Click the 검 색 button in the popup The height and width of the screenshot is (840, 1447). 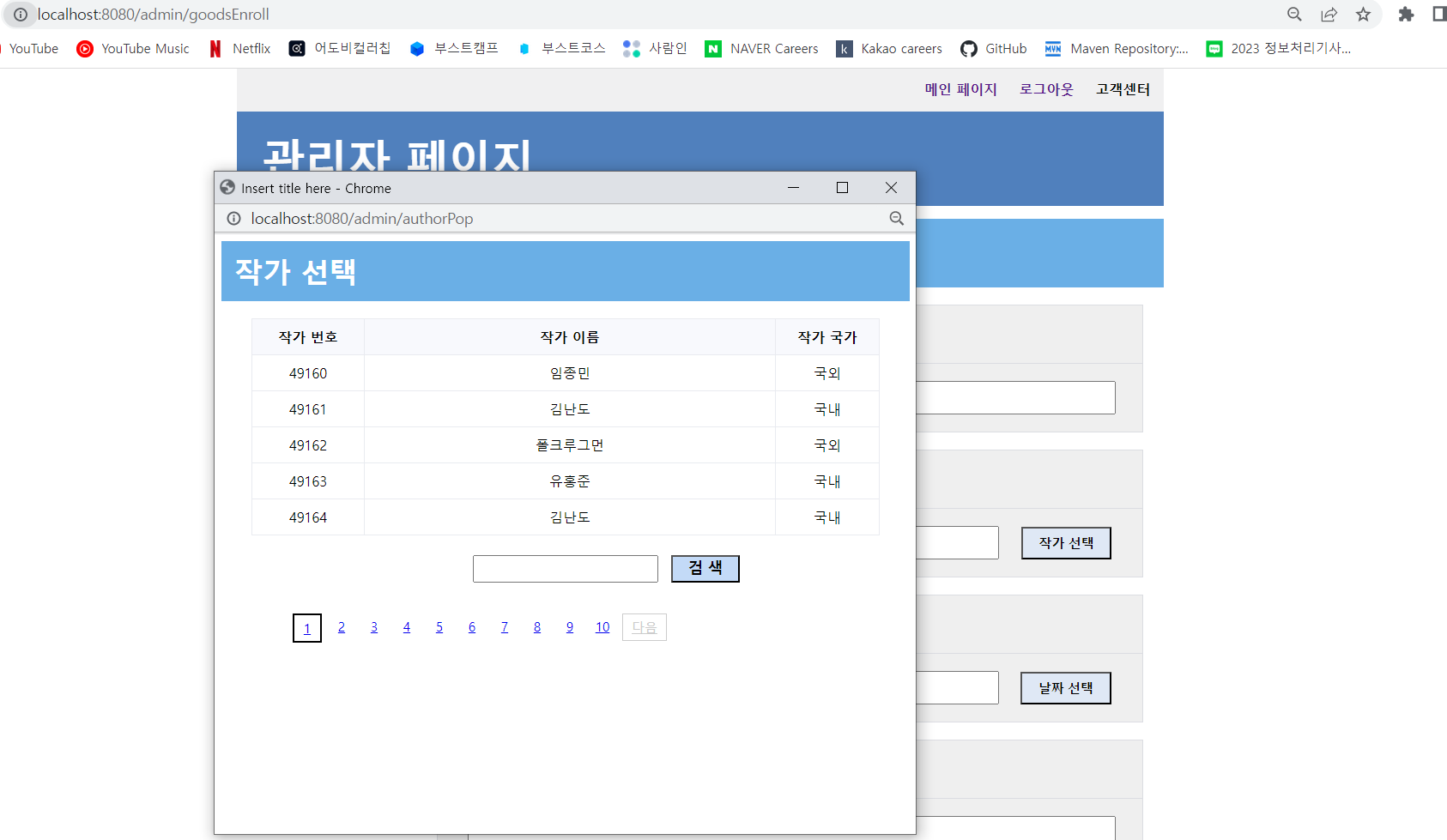[x=705, y=569]
